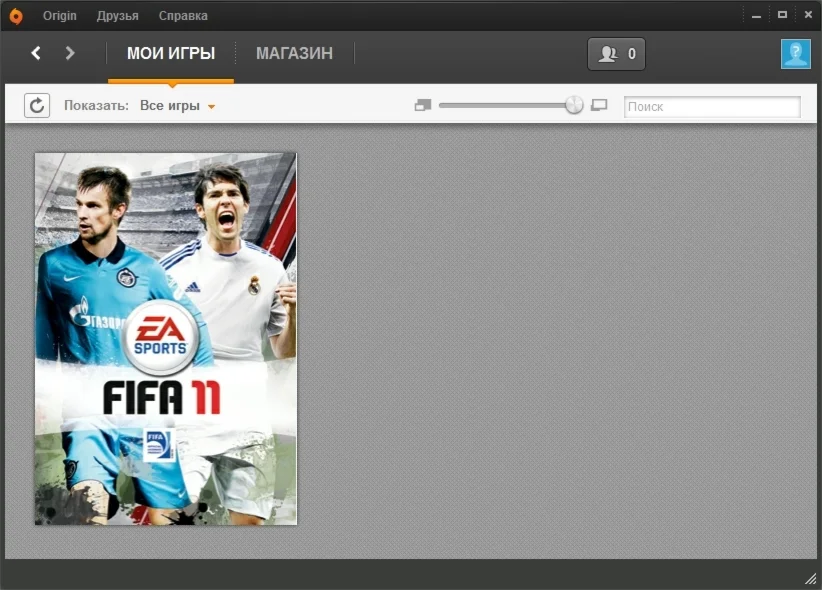
Task: Select the FIFA 11 game cover
Action: click(166, 337)
